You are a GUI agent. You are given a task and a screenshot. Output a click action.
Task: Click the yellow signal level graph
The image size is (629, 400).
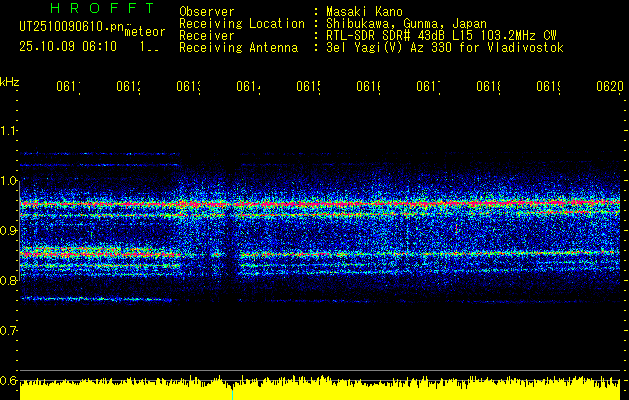pyautogui.click(x=320, y=388)
